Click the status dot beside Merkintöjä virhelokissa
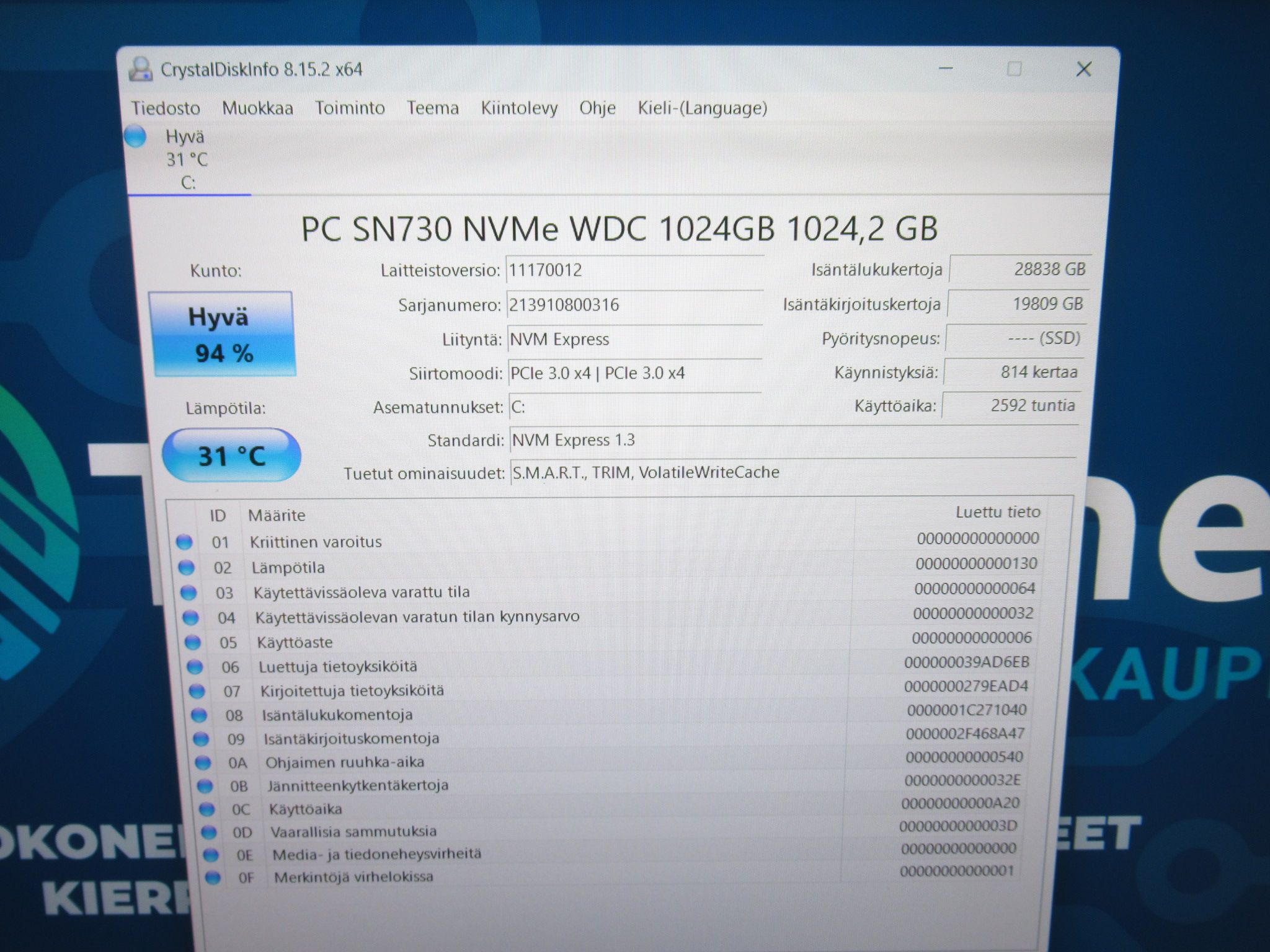 [213, 877]
